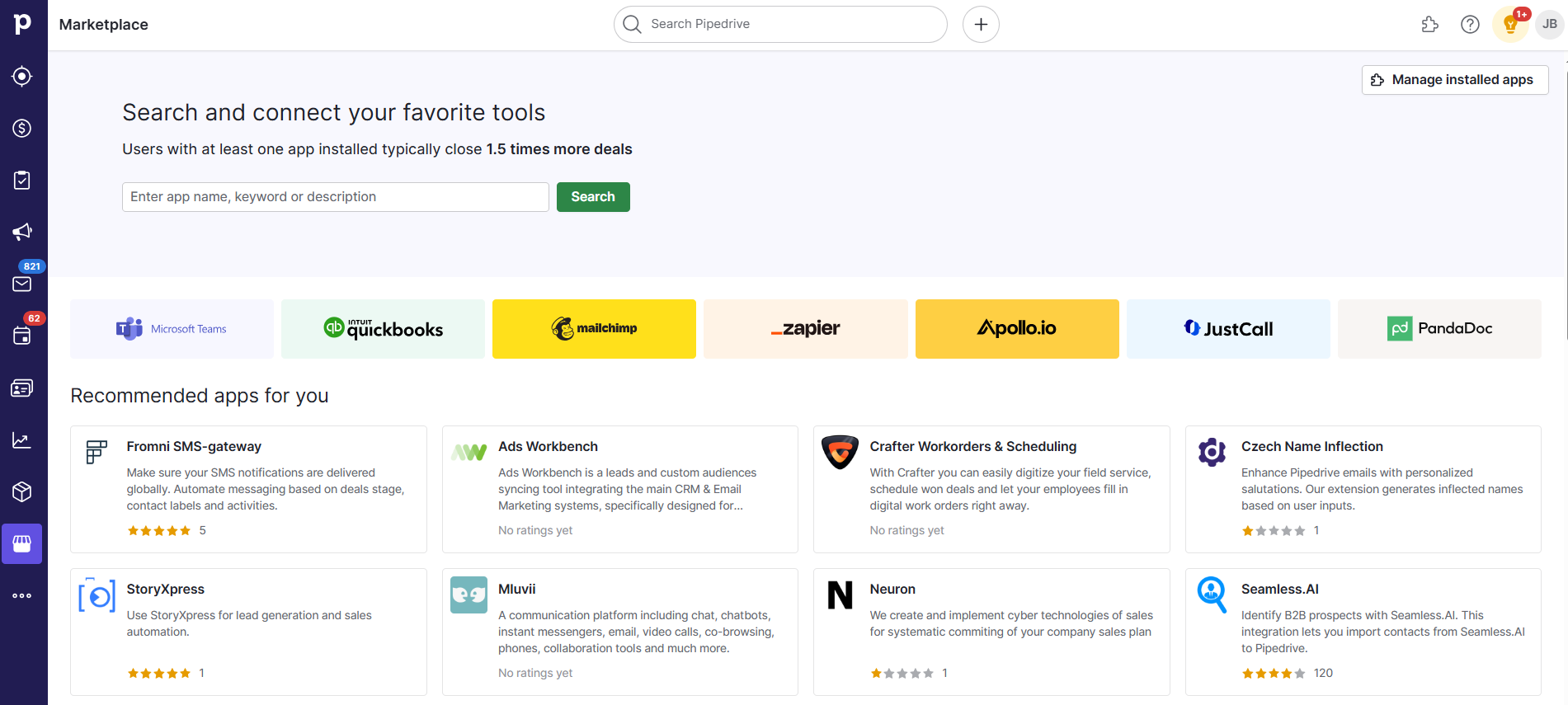Open the Leads target icon in sidebar

[22, 77]
